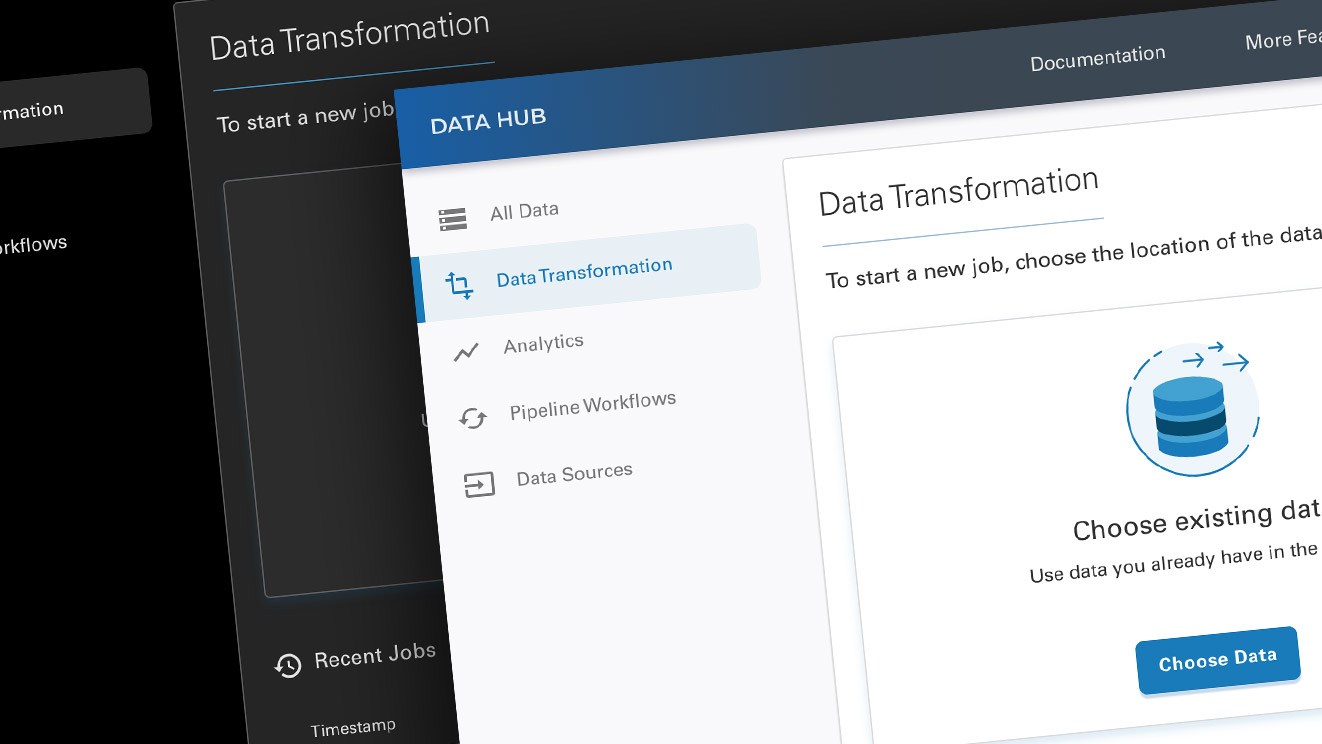Image resolution: width=1322 pixels, height=744 pixels.
Task: Open Pipeline Workflows section
Action: [593, 406]
